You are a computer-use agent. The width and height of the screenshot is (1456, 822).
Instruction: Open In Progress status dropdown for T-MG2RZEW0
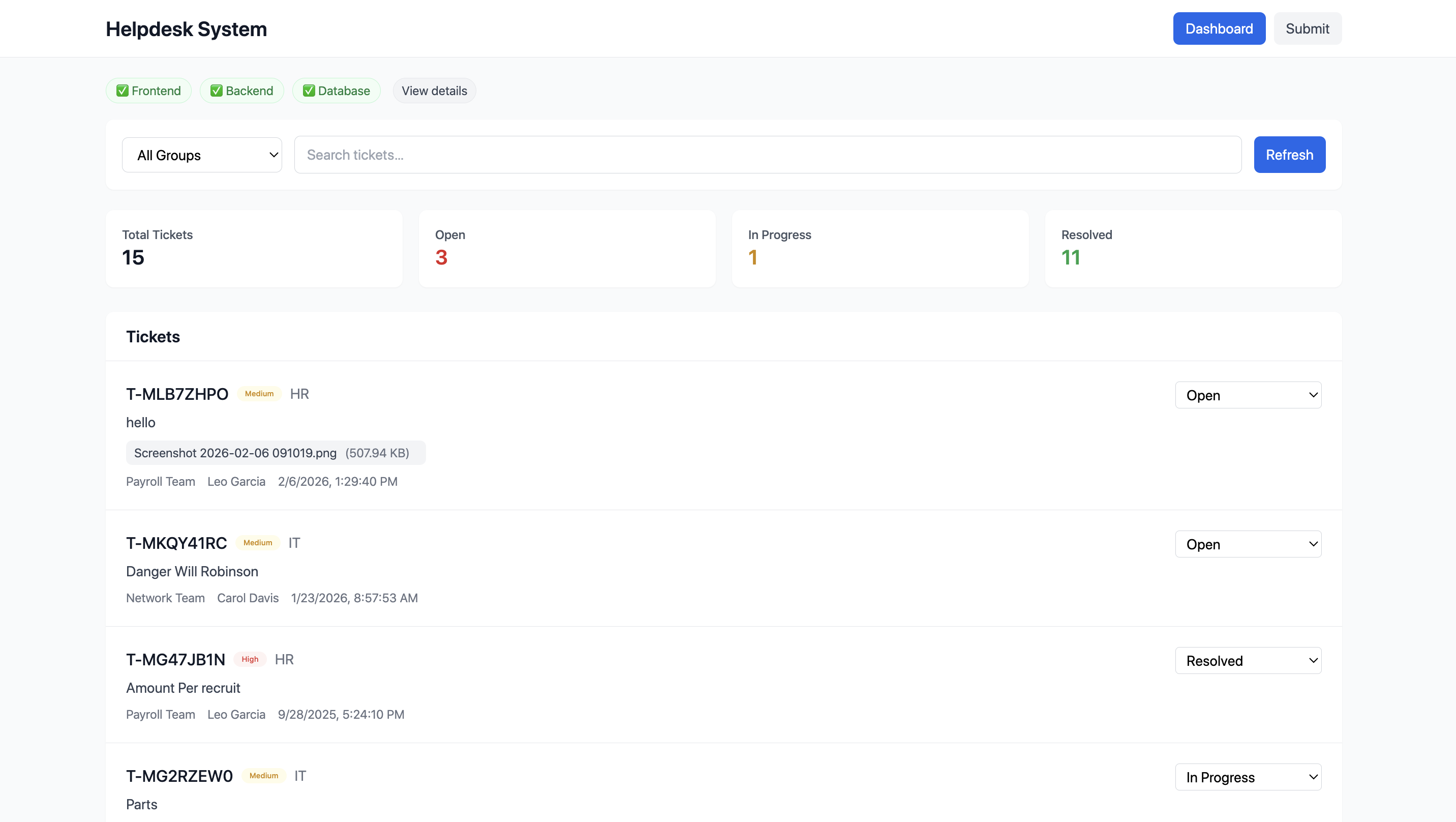[1248, 777]
